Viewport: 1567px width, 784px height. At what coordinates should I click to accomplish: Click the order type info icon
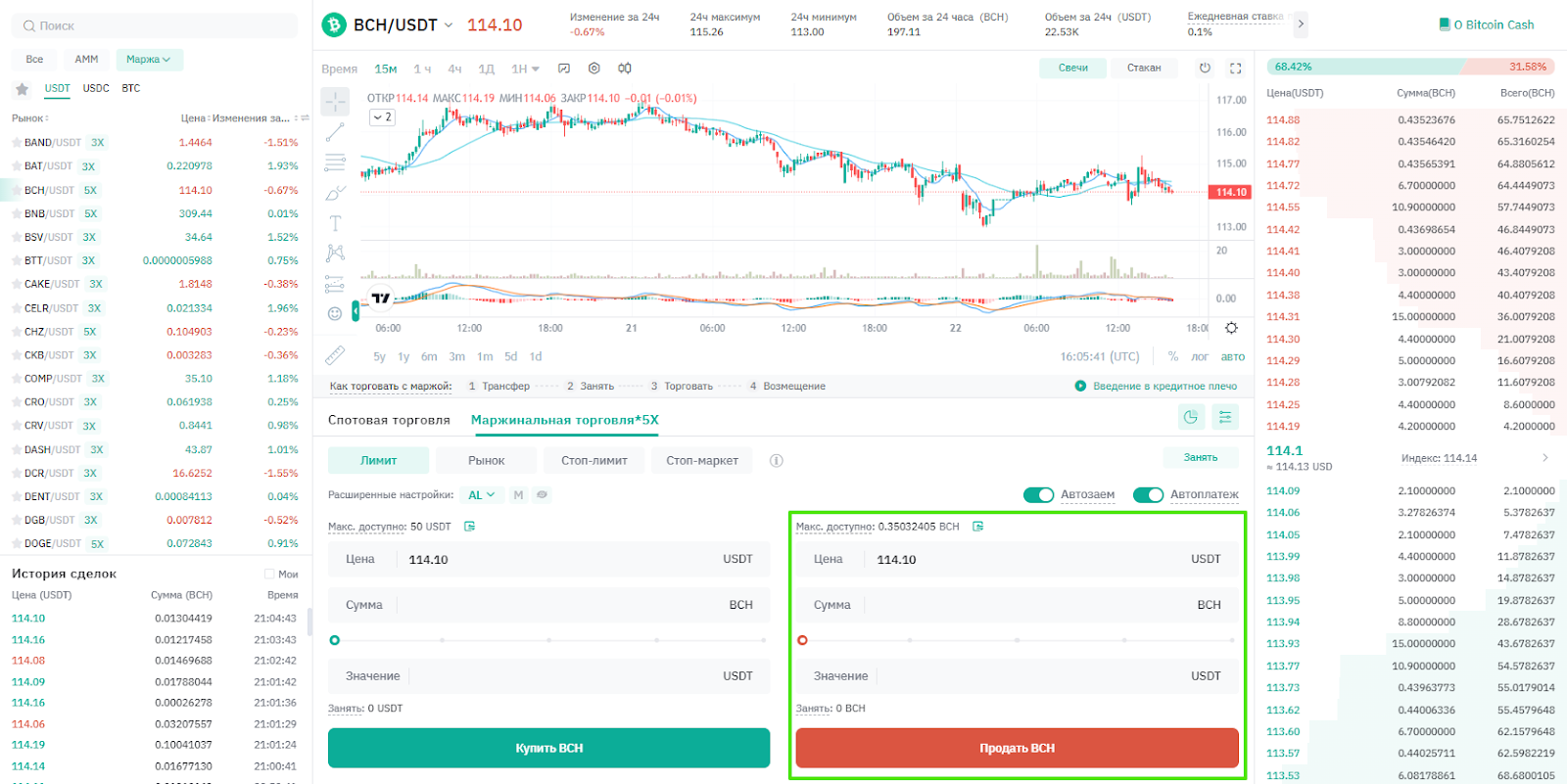[777, 460]
